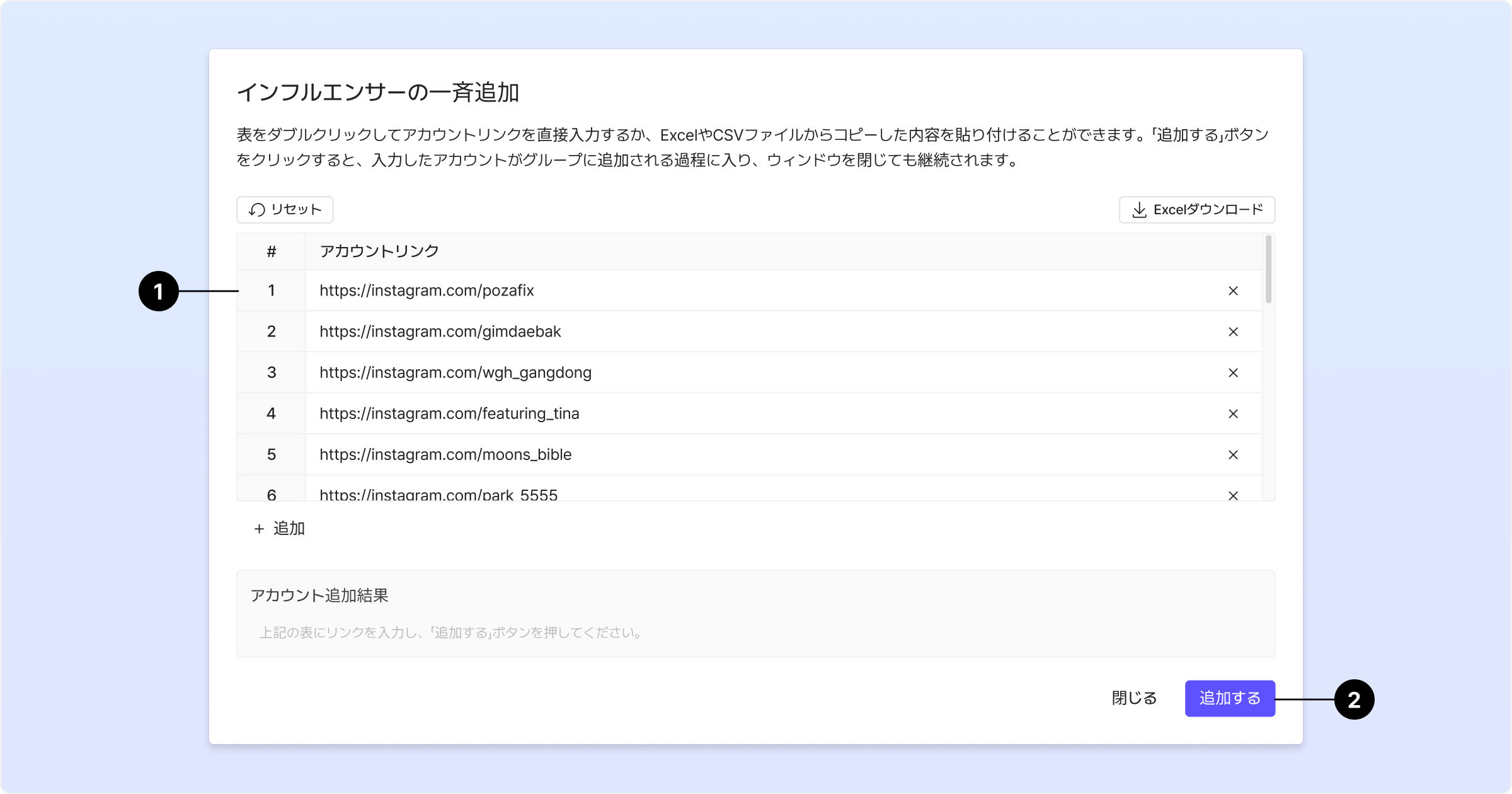Click the + 追加 add row link
The image size is (1512, 794).
279,528
